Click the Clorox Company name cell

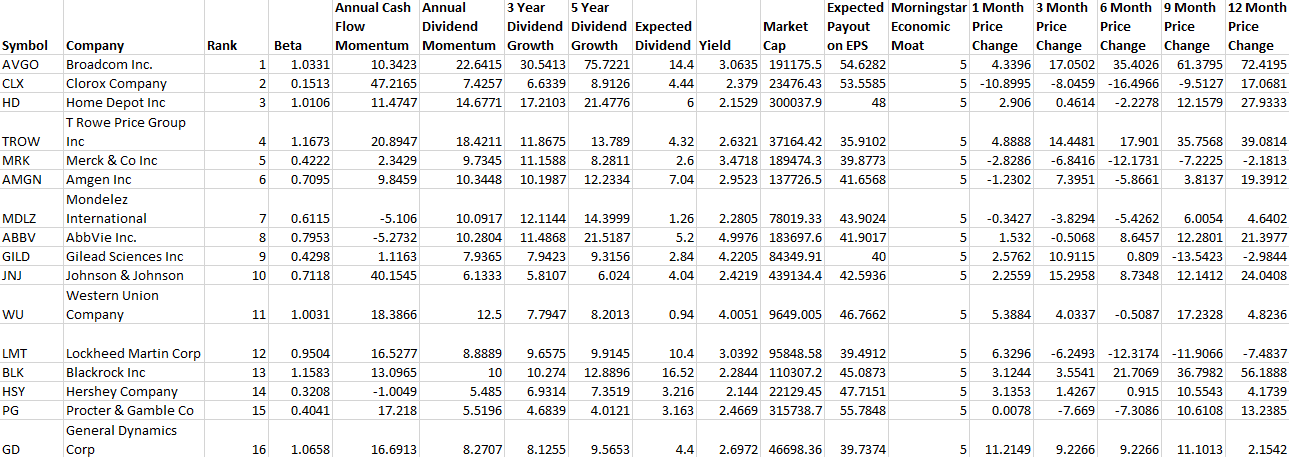116,84
